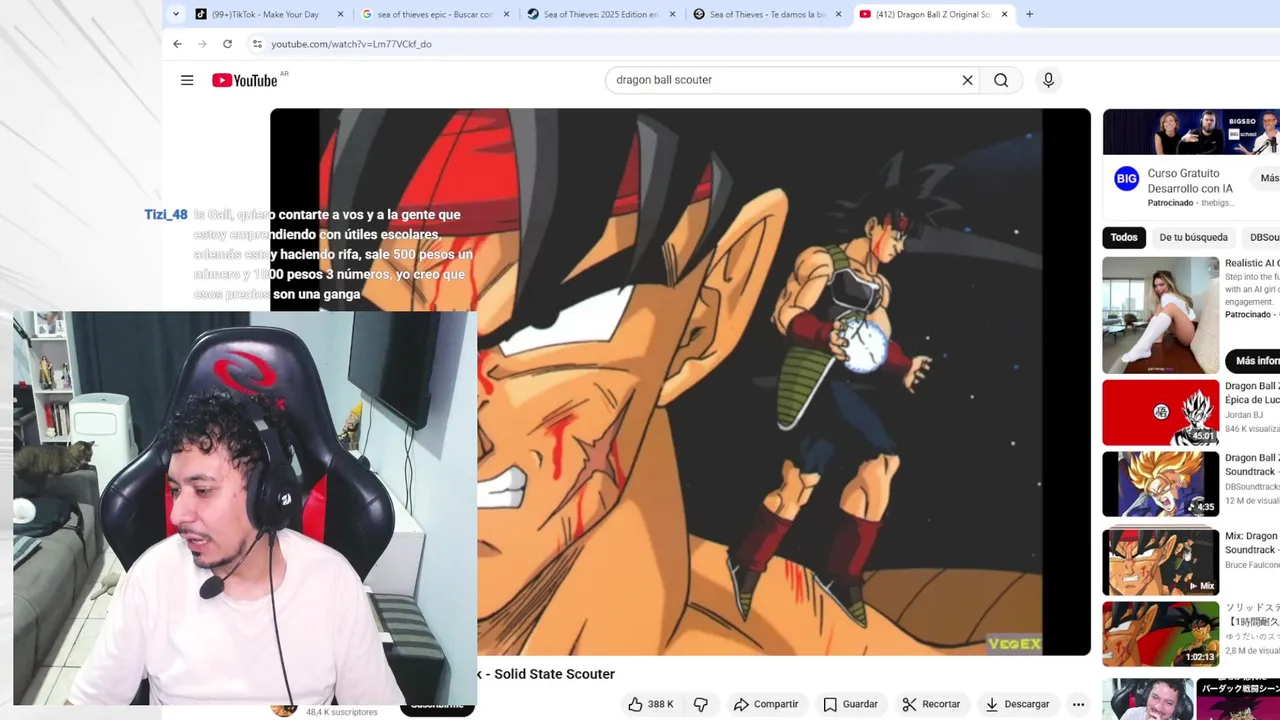Run search with the magnifier button

[1001, 80]
